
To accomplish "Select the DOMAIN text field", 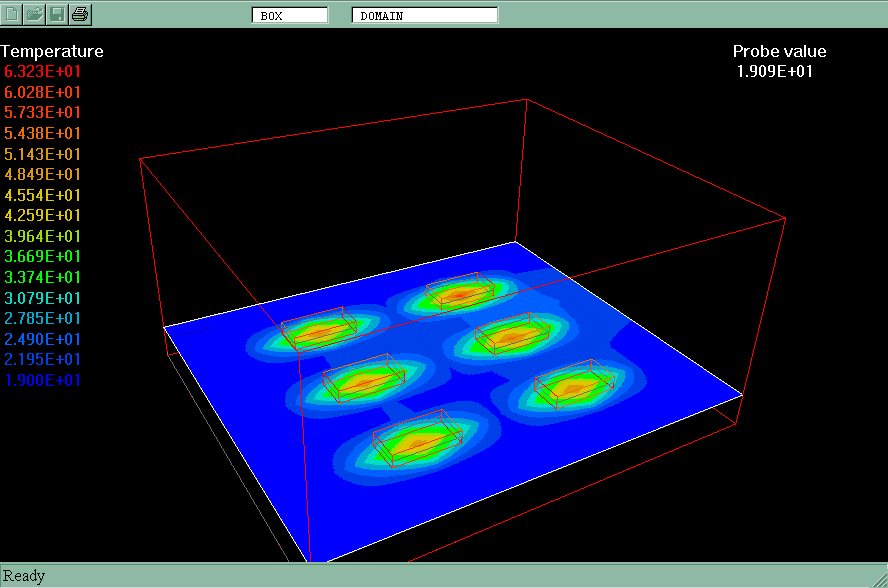I will [424, 15].
